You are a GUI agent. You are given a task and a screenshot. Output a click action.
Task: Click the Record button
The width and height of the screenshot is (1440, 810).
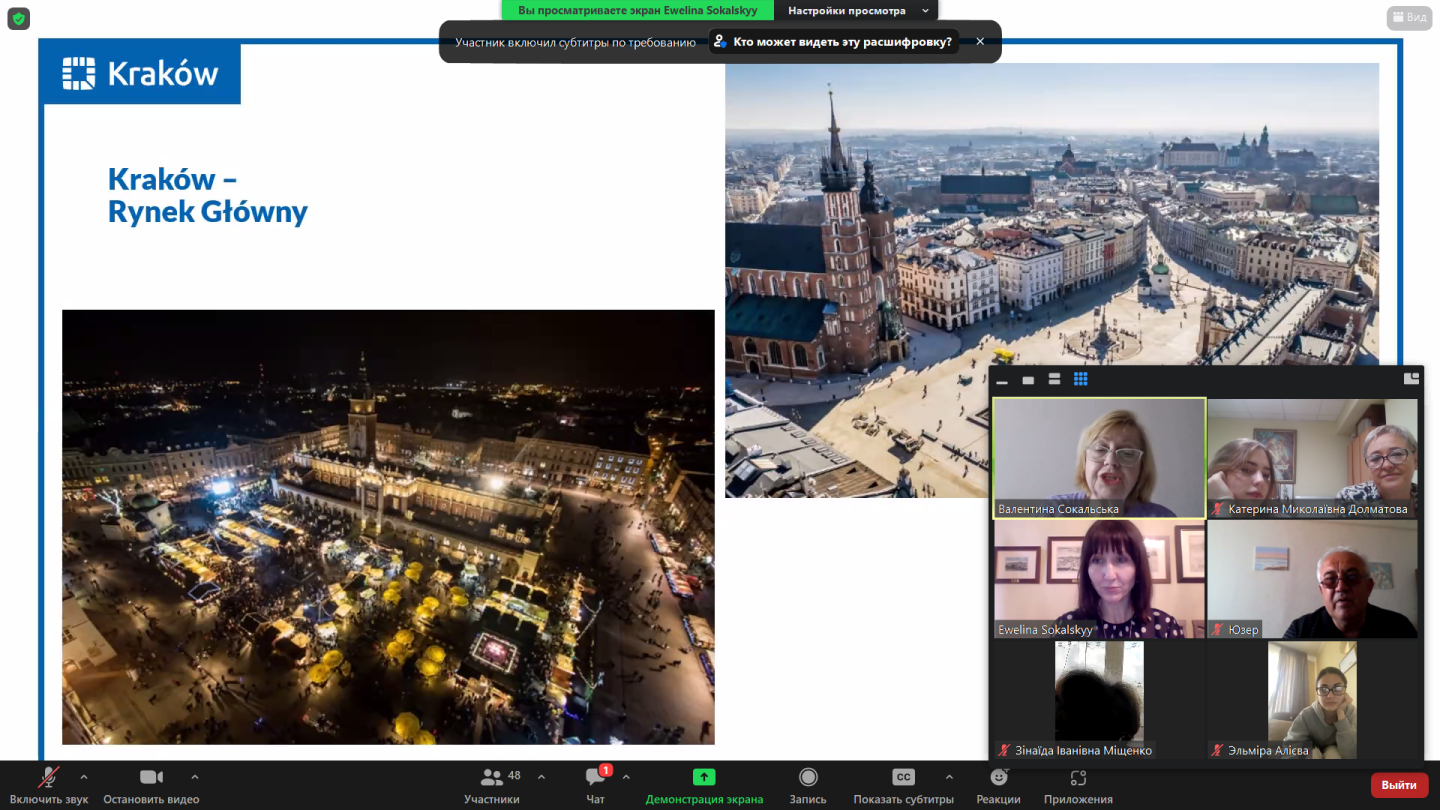pos(808,778)
